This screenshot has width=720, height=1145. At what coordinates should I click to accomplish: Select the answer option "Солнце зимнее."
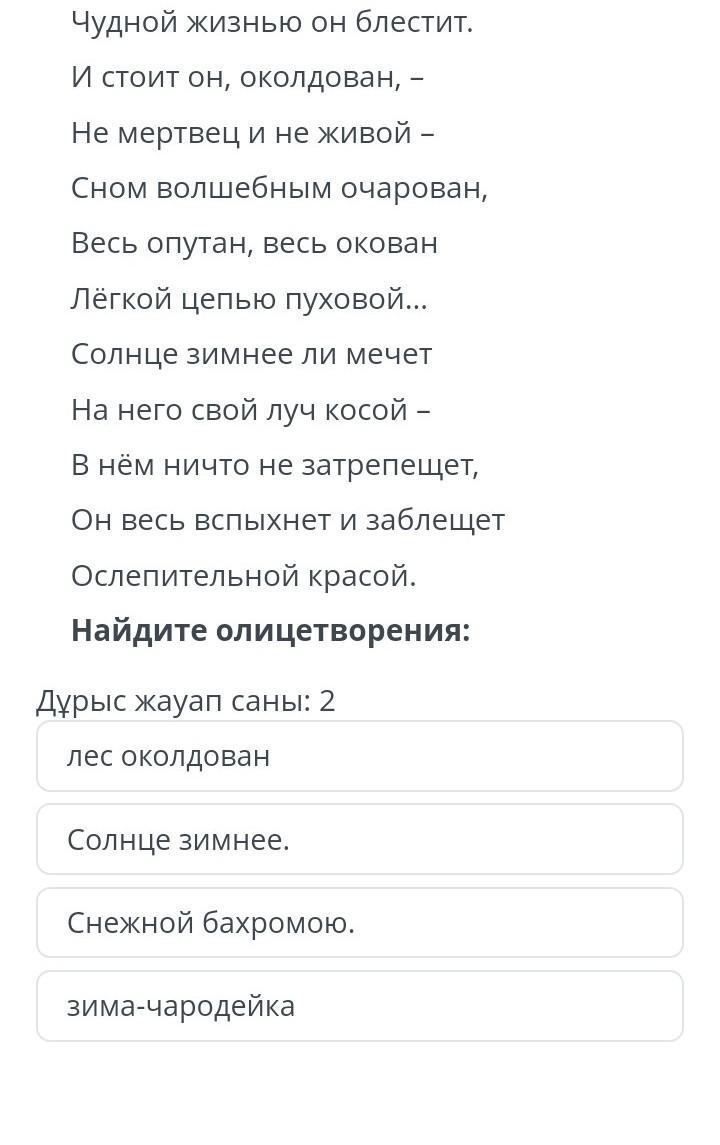[359, 839]
